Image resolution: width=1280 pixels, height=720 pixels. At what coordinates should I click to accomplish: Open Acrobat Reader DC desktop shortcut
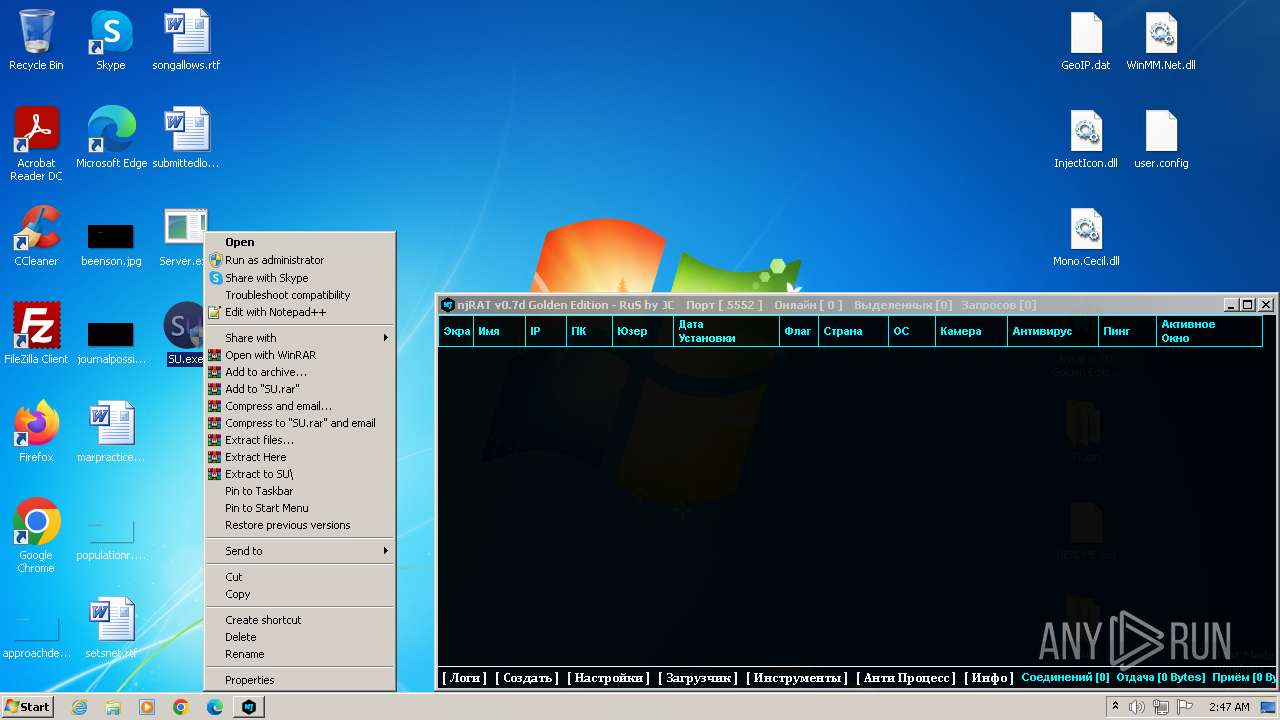pyautogui.click(x=36, y=144)
